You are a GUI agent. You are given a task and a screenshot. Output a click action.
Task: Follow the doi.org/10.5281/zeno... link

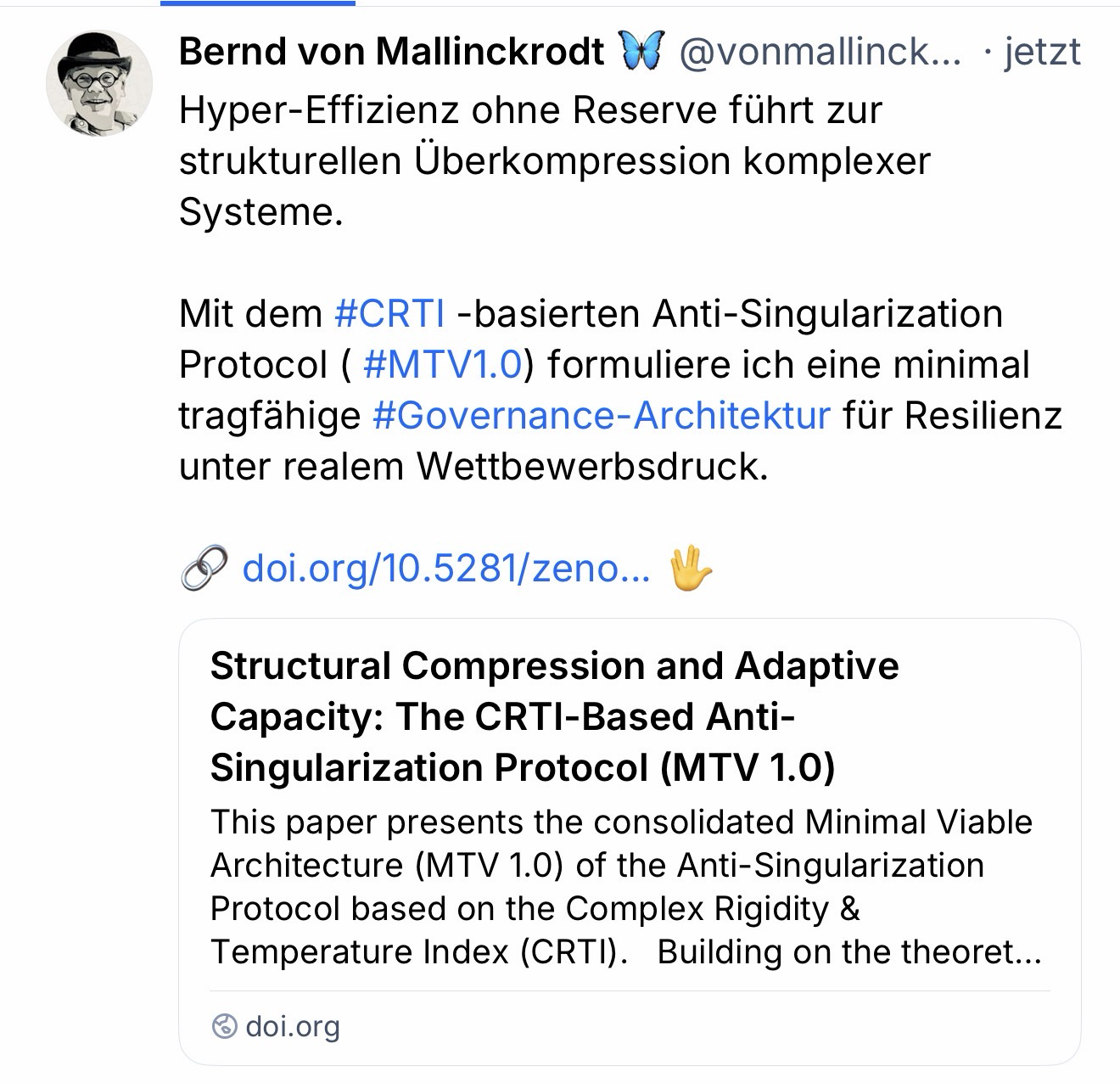[x=446, y=569]
